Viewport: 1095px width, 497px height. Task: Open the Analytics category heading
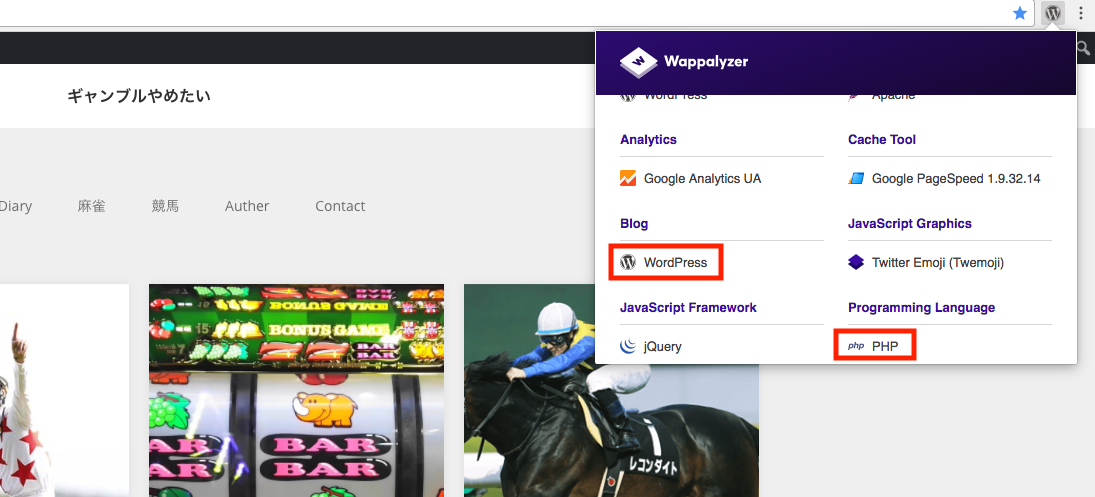point(648,140)
